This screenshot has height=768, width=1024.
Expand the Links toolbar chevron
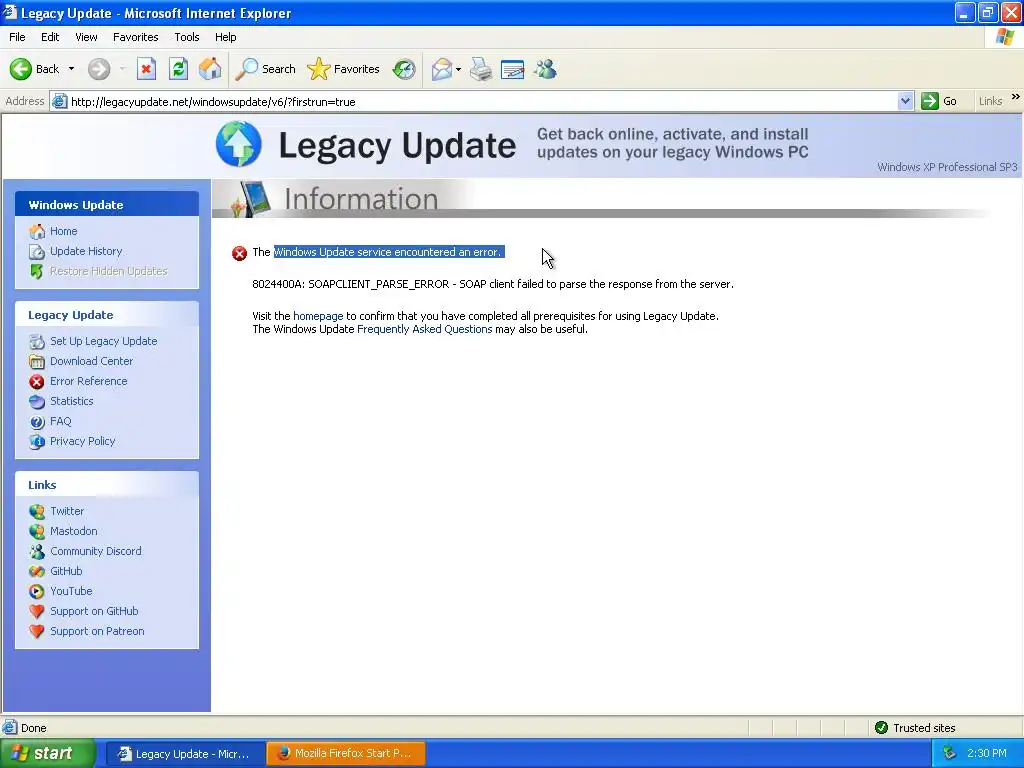coord(1016,97)
